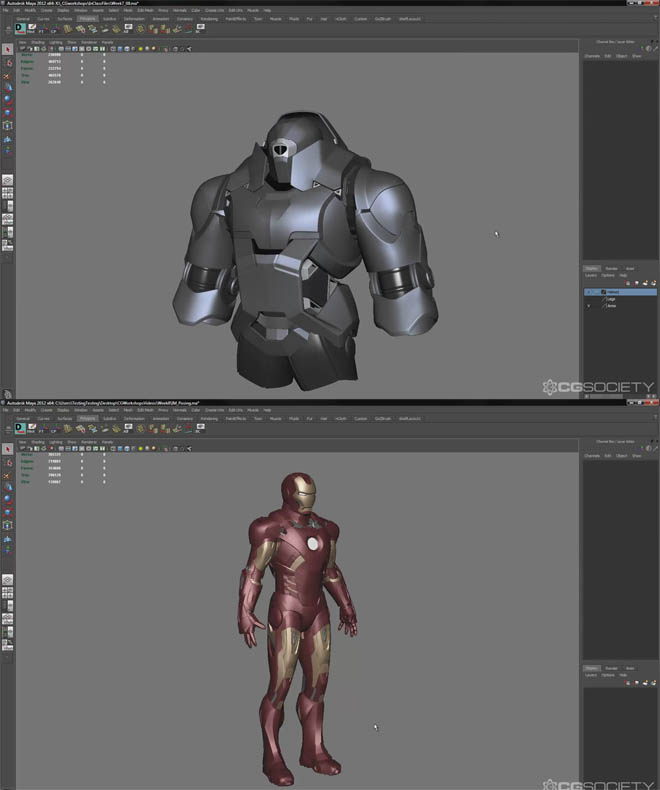Image resolution: width=660 pixels, height=790 pixels.
Task: Toggle use-all-lights yellow bulb in top viewport toolbar
Action: pos(141,49)
